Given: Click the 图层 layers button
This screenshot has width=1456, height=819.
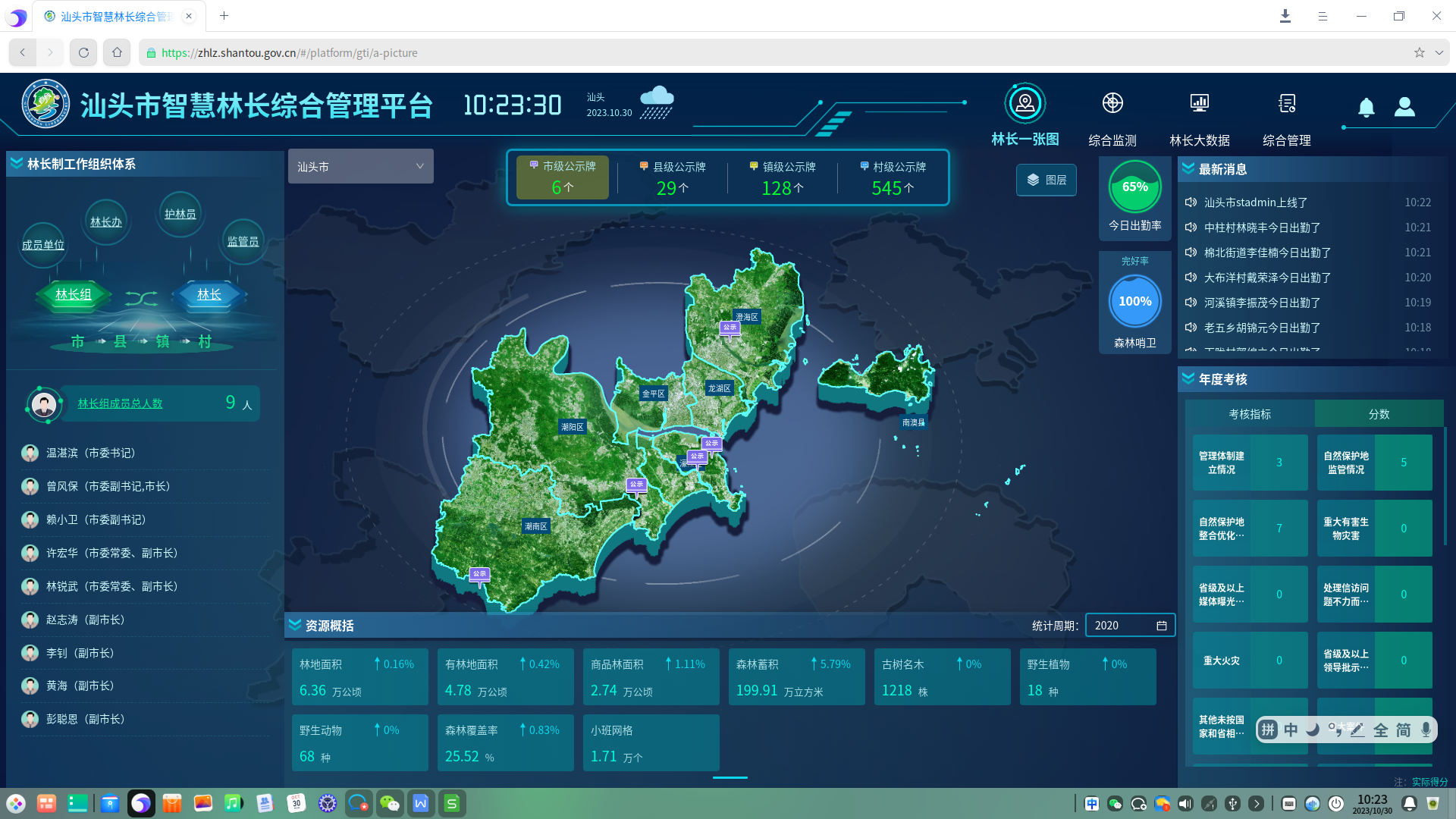Looking at the screenshot, I should point(1046,180).
